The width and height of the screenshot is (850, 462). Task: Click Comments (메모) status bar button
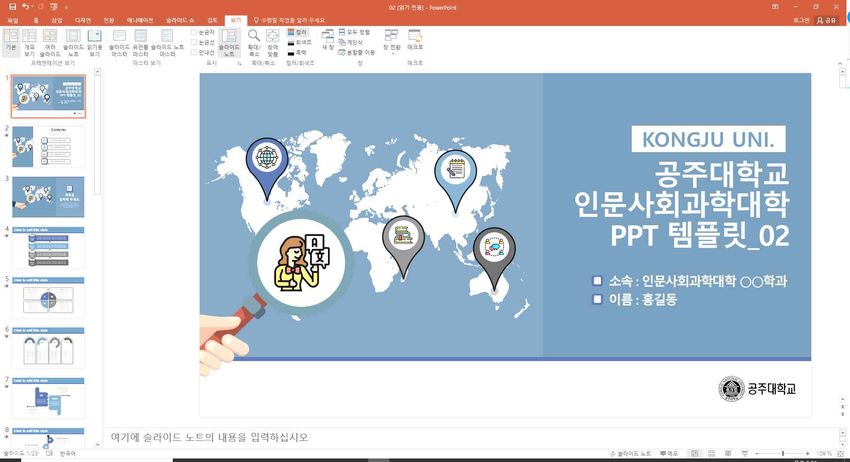[669, 453]
